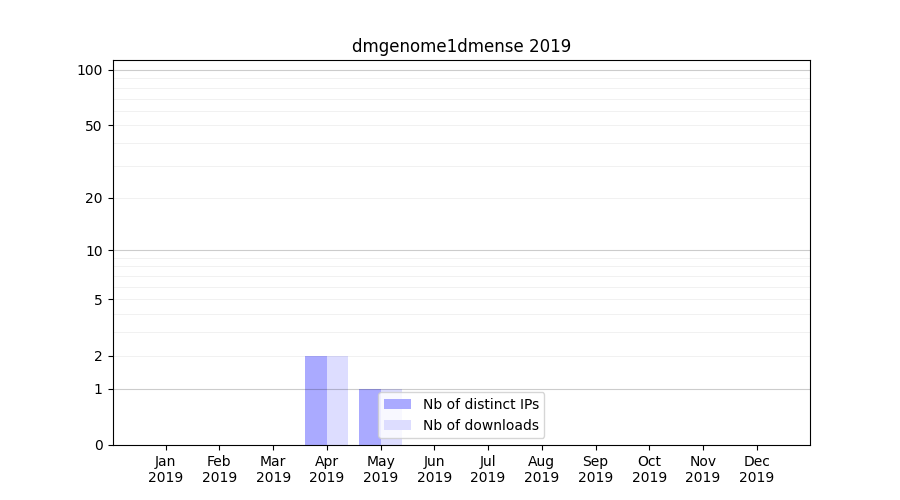
Task: Pick the Jun 2019 x-axis label
Action: point(434,469)
